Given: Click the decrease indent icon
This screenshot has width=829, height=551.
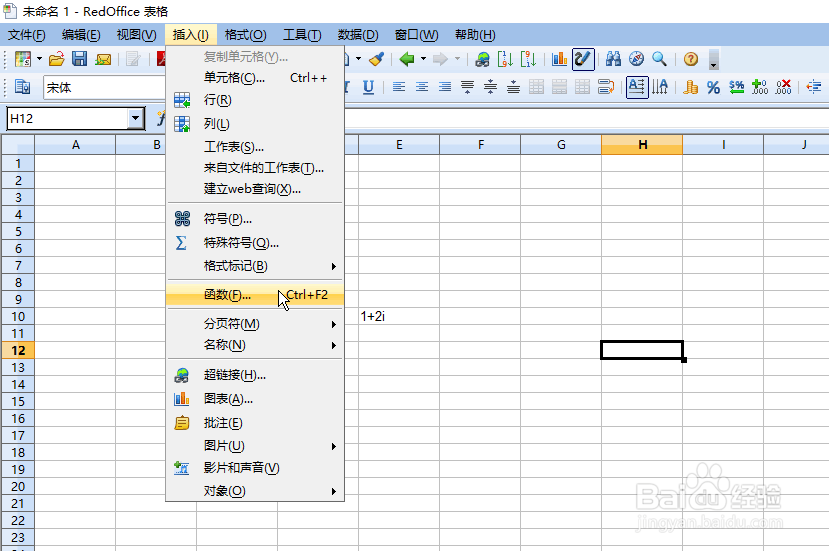Looking at the screenshot, I should point(814,87).
